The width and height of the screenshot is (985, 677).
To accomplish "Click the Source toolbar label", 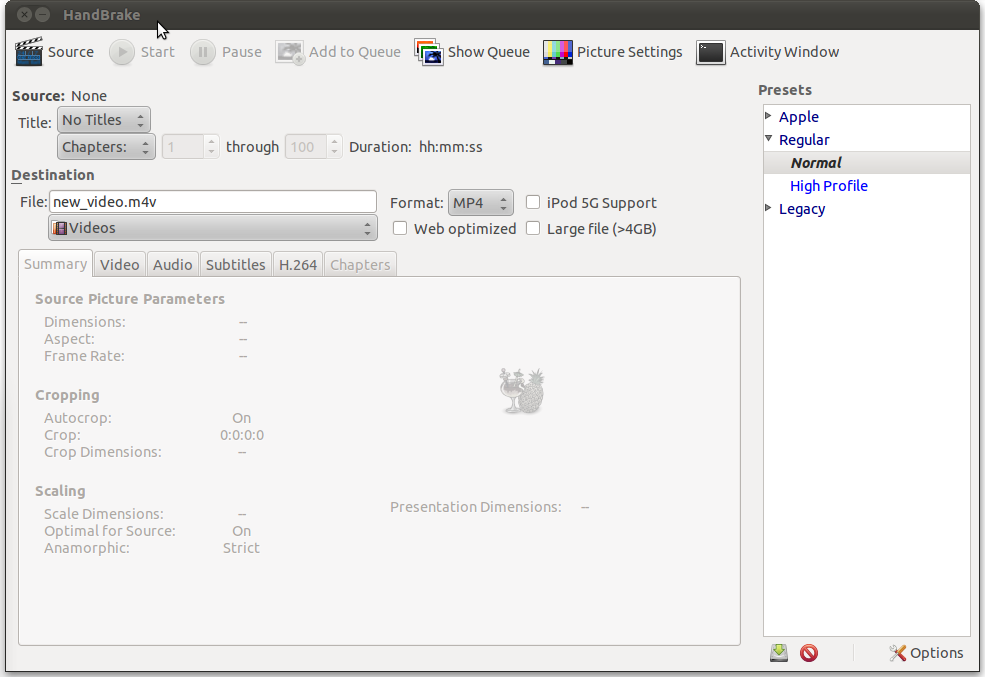I will [x=71, y=52].
